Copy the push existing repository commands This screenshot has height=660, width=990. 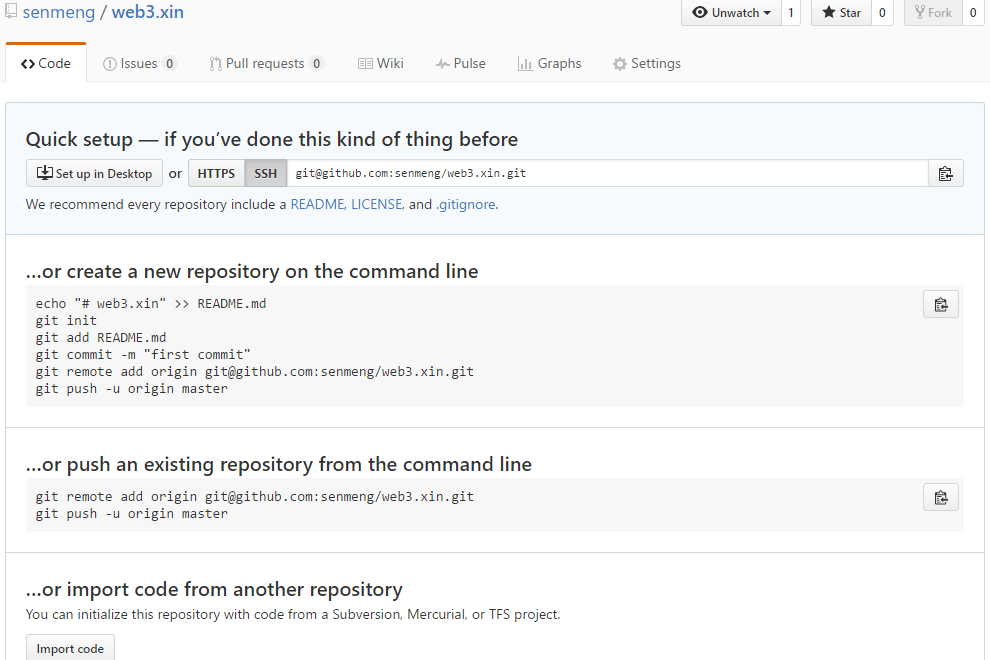pyautogui.click(x=940, y=497)
